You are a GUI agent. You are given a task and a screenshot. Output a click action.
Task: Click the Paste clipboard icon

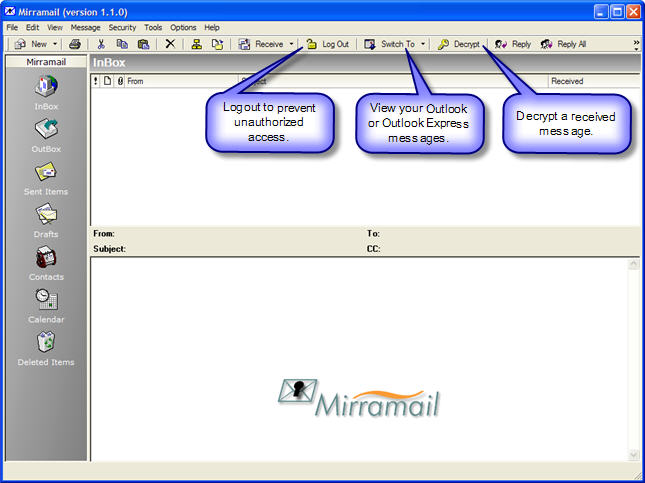[x=143, y=44]
